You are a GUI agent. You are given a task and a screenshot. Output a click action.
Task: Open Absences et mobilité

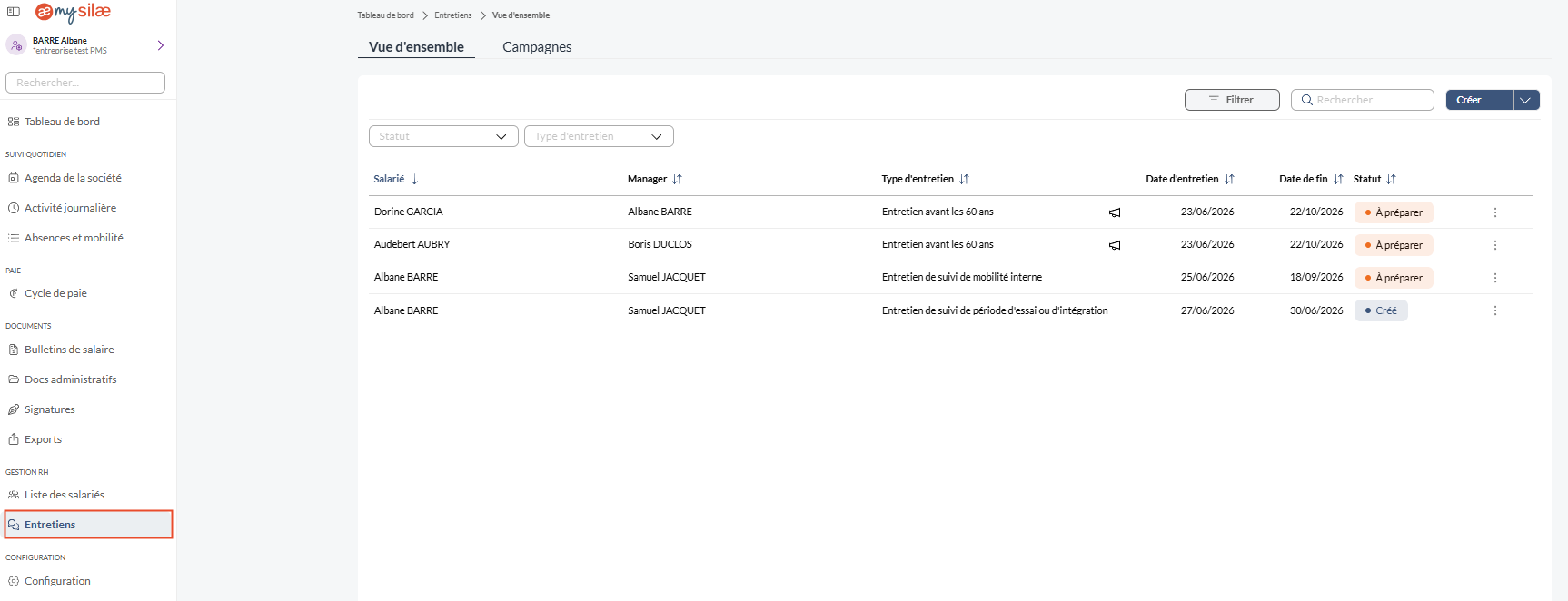(x=74, y=238)
